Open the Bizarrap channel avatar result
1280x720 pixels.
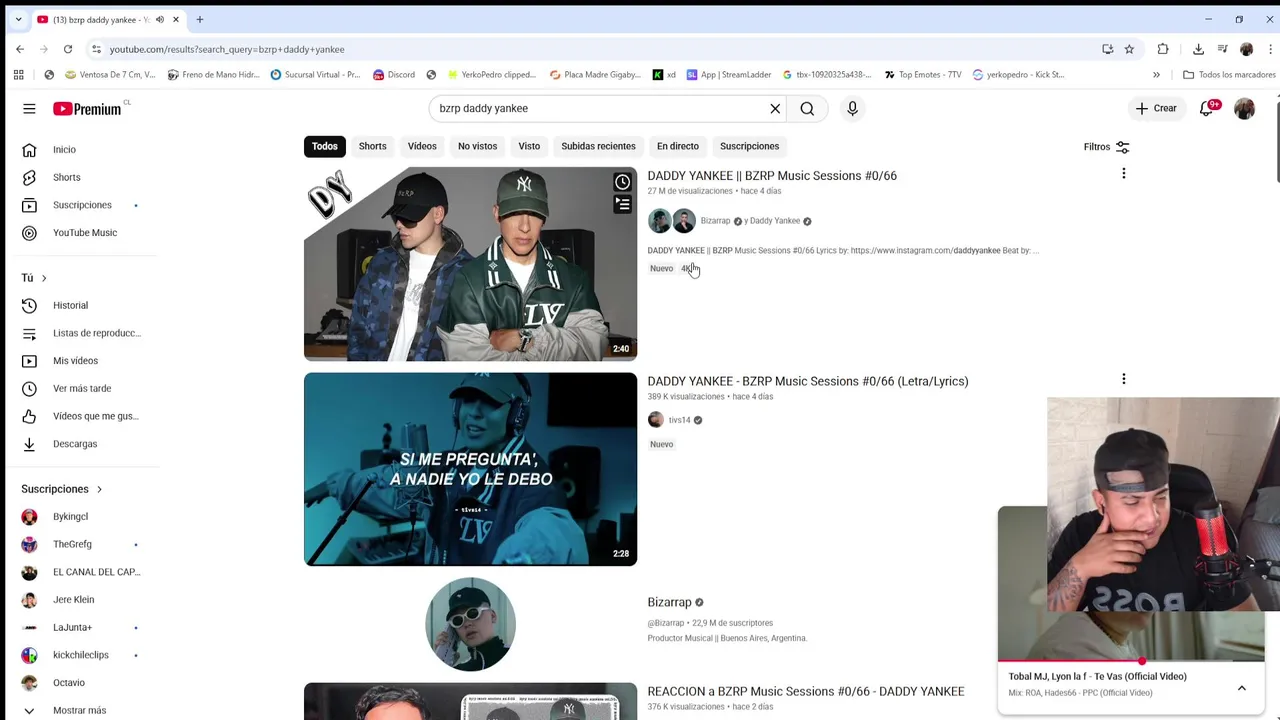[470, 624]
